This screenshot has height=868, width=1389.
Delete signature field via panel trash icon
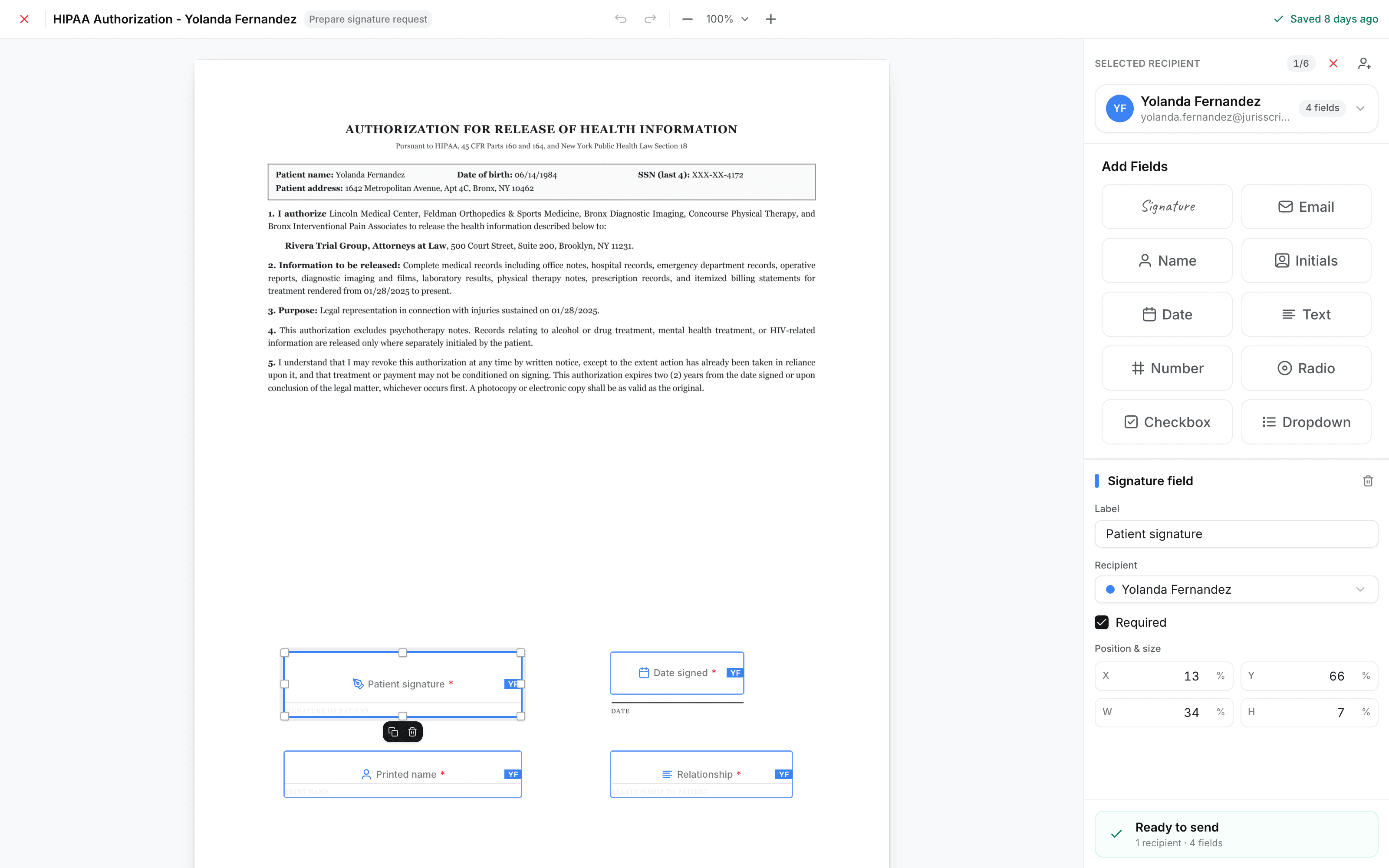1368,481
